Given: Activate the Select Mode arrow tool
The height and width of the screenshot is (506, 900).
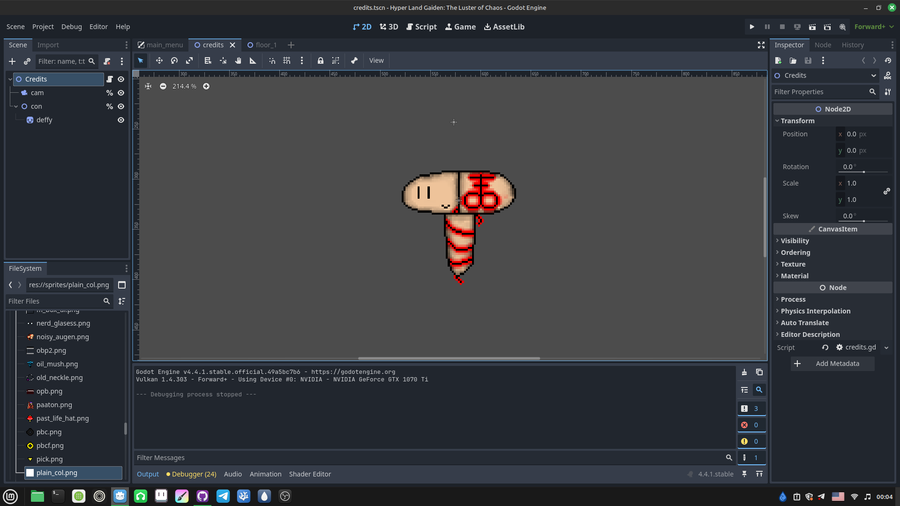Looking at the screenshot, I should tap(141, 60).
